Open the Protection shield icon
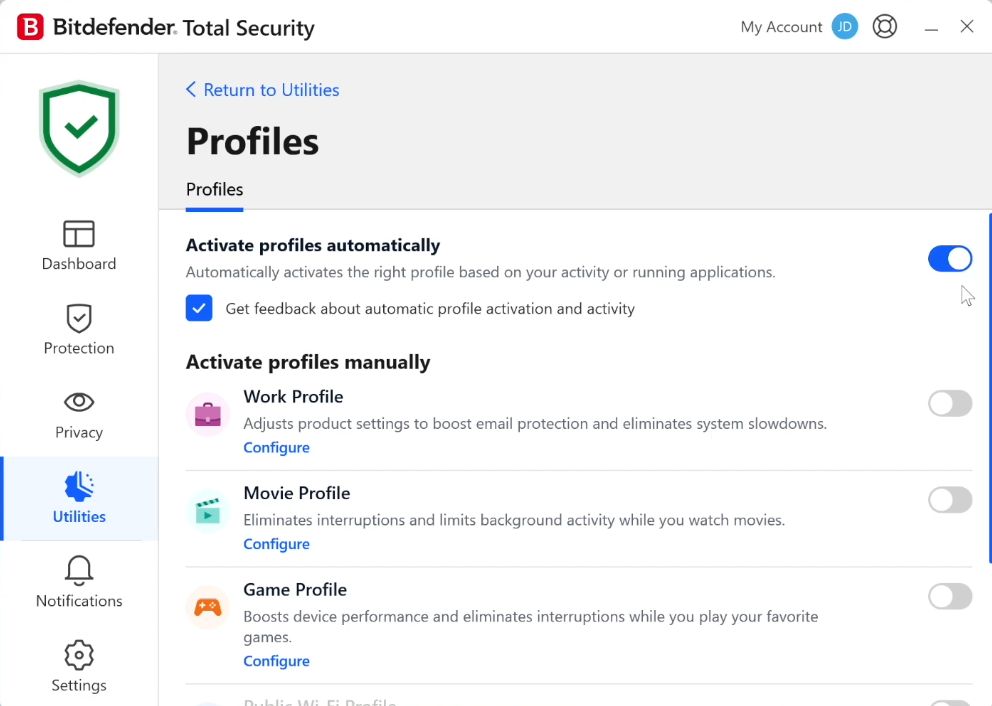This screenshot has height=706, width=992. click(79, 318)
